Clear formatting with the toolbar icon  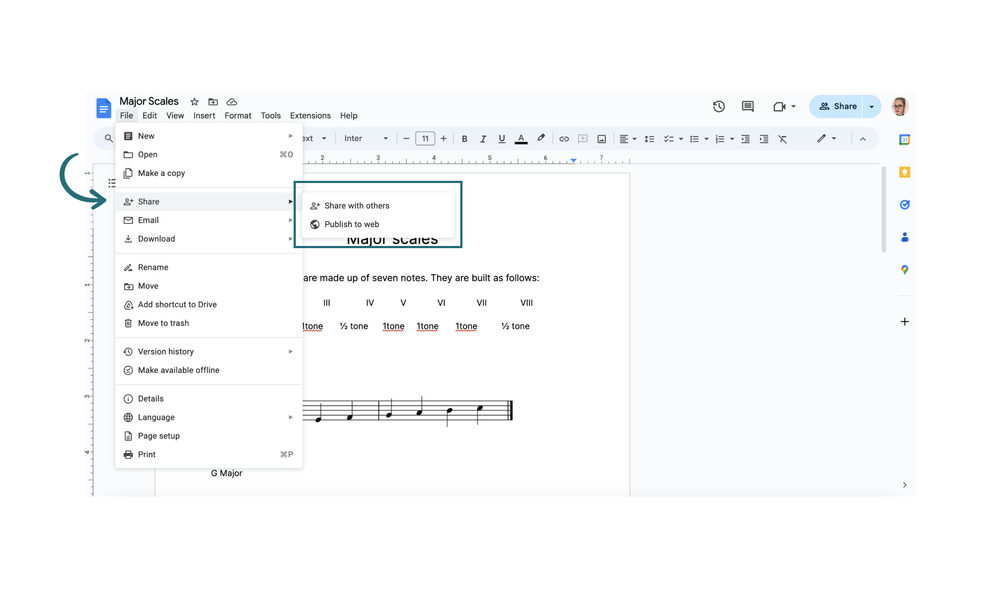[x=783, y=138]
